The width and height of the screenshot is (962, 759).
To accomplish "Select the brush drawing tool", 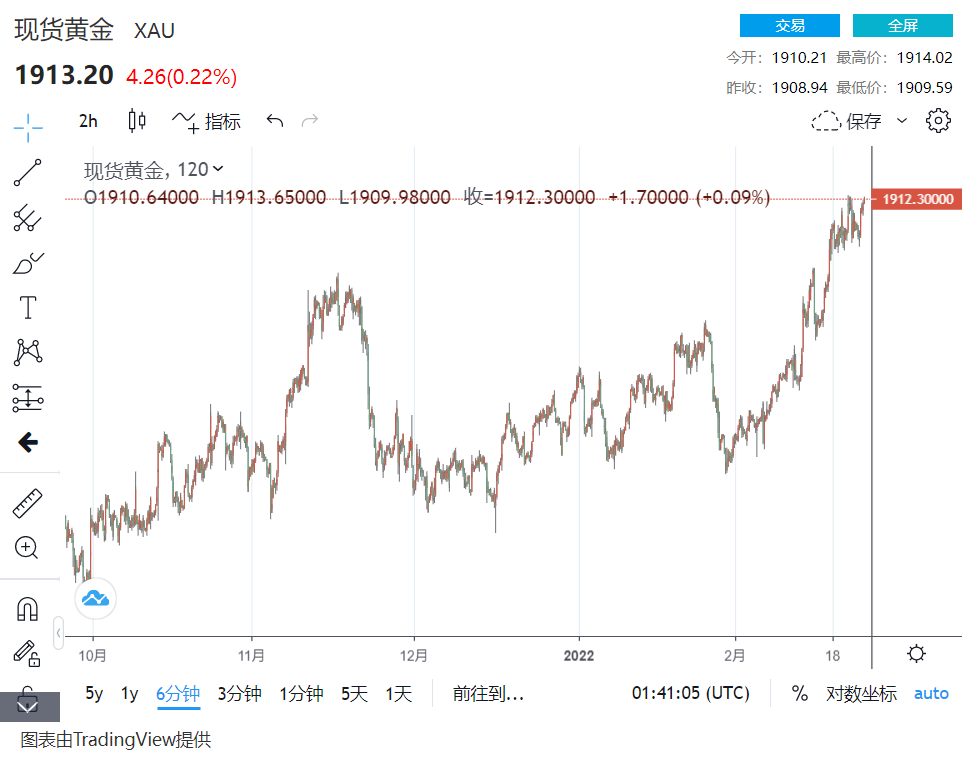I will (28, 263).
